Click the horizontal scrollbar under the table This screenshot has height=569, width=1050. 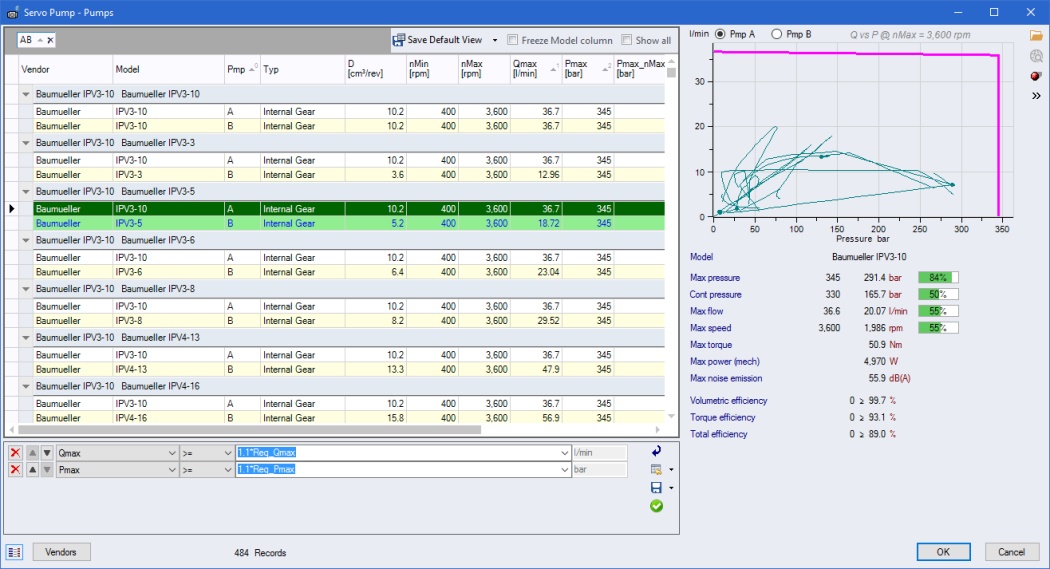(x=250, y=429)
